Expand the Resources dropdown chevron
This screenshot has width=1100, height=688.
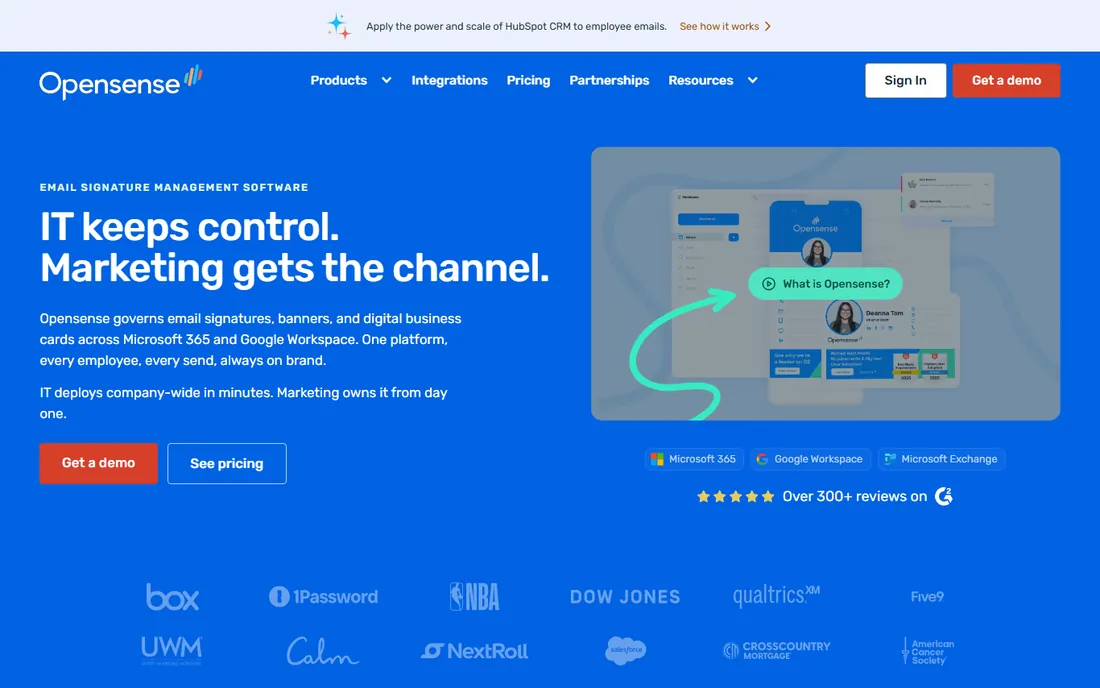click(752, 81)
